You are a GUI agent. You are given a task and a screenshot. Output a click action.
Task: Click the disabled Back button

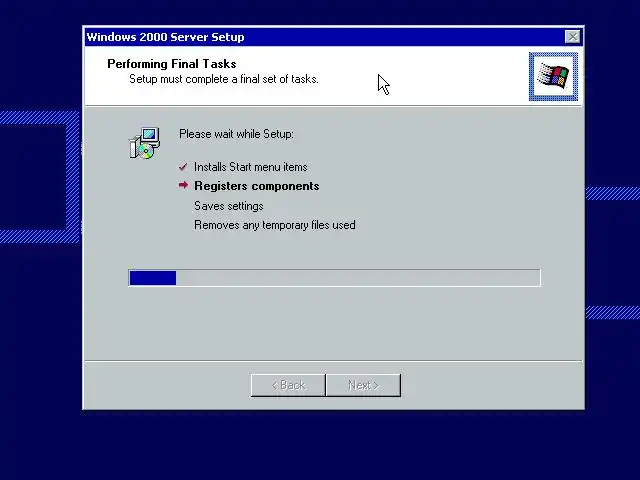pos(289,385)
